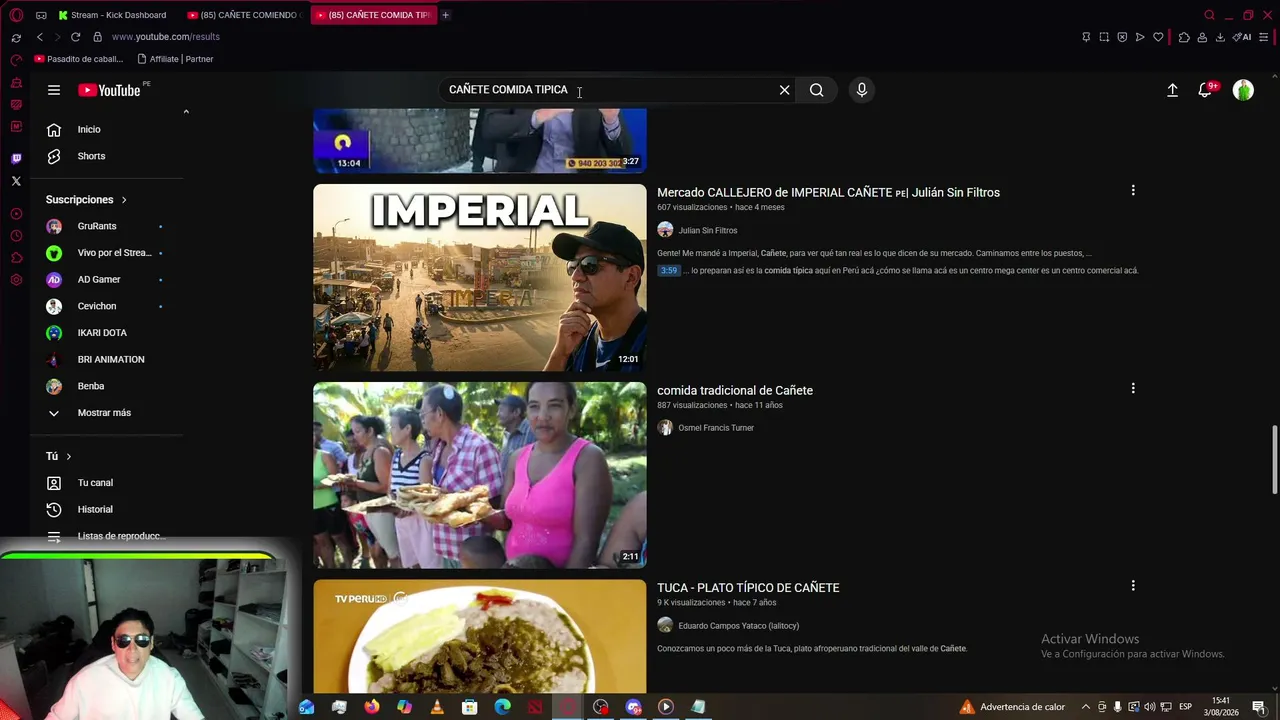Open the Mercado CALLEJERO de IMPERIAL CAÑETE title
This screenshot has height=720, width=1280.
[828, 193]
